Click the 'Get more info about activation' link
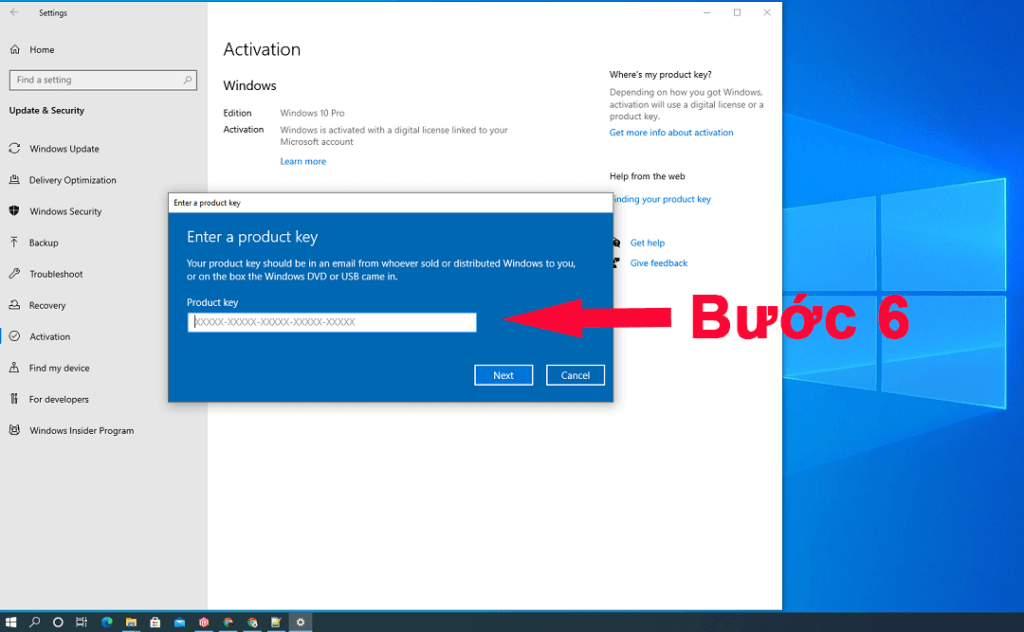The width and height of the screenshot is (1024, 632). click(671, 131)
